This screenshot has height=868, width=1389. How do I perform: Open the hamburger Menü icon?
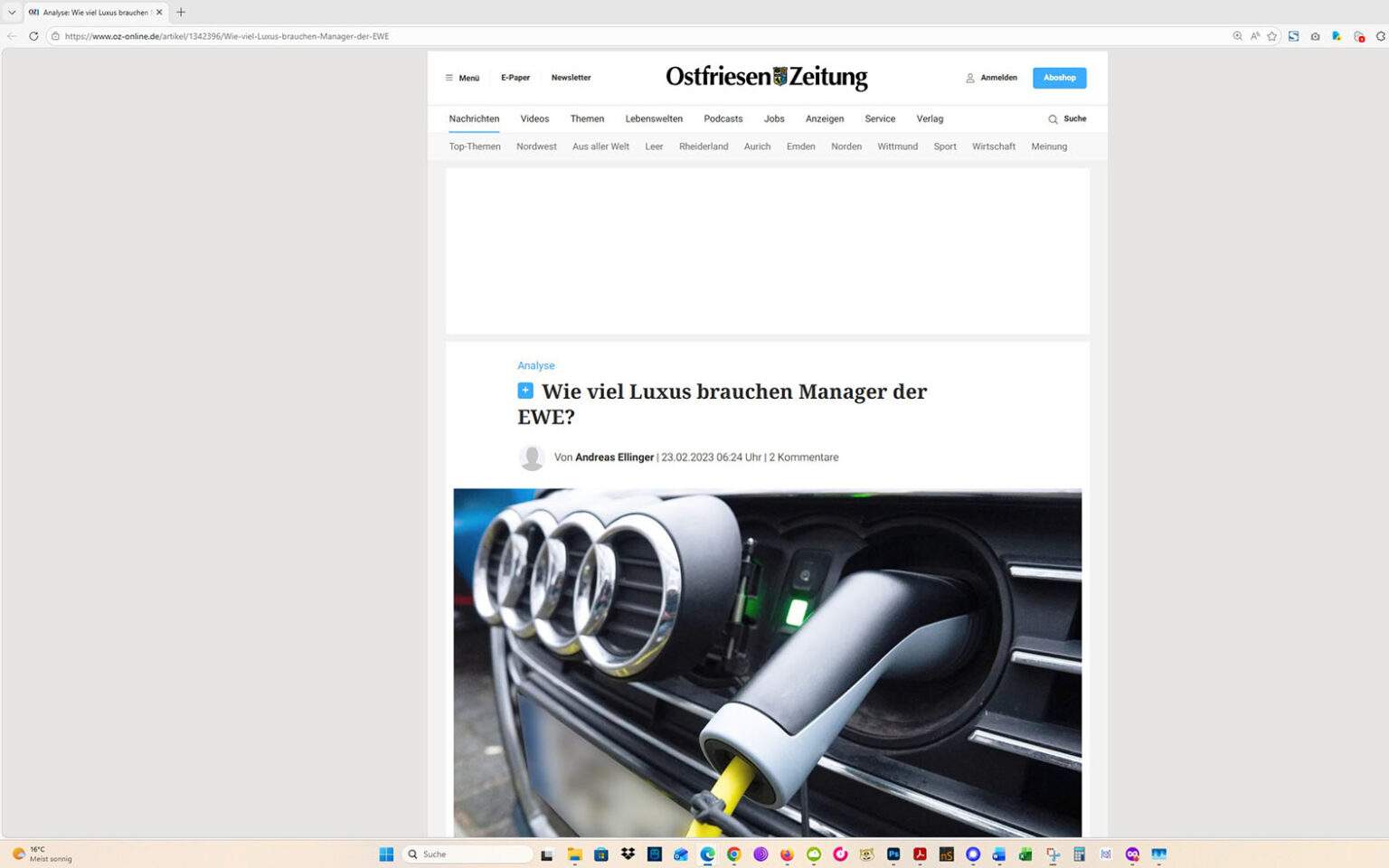click(449, 78)
